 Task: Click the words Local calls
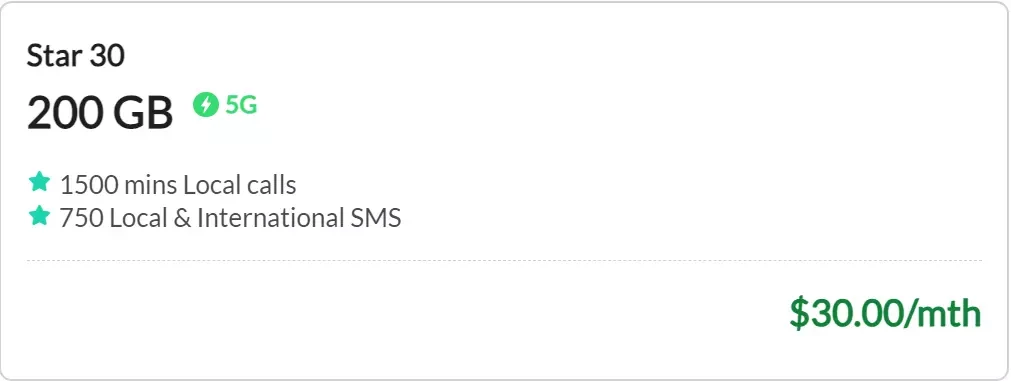(x=240, y=185)
